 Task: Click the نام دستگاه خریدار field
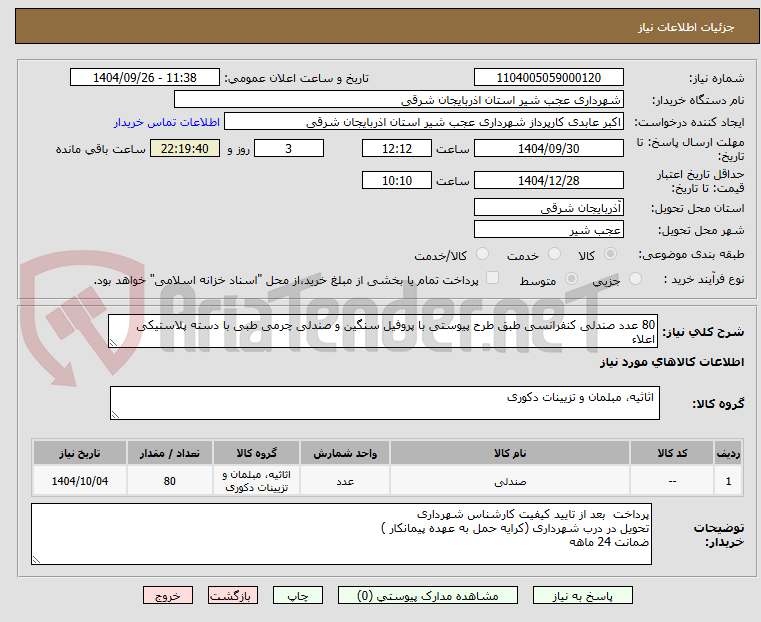tap(398, 100)
